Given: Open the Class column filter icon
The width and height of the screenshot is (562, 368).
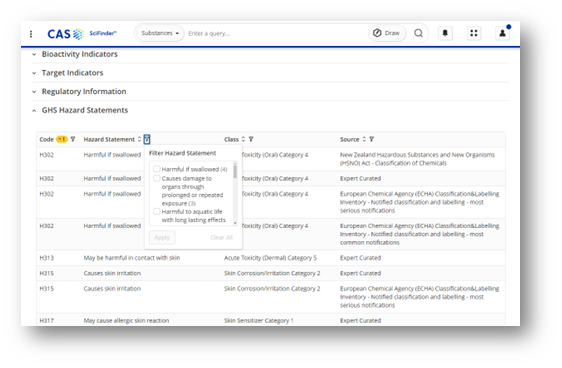Looking at the screenshot, I should (x=251, y=139).
